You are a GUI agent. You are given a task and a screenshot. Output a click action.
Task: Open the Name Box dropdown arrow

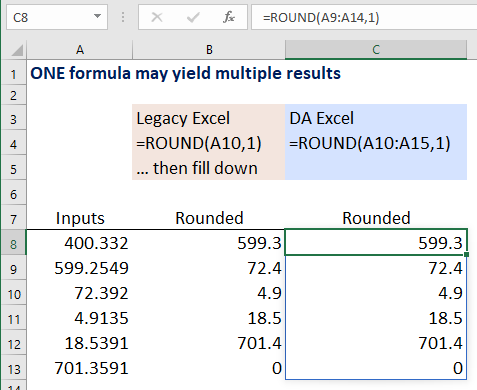97,16
